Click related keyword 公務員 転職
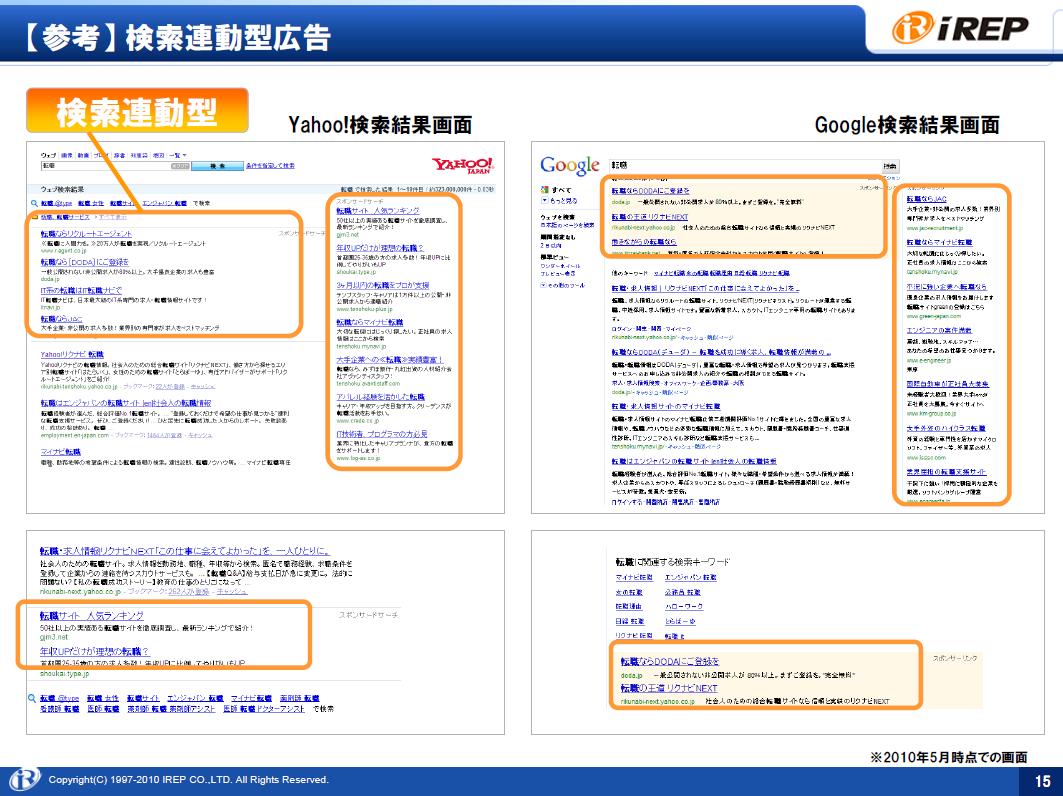 (x=682, y=592)
